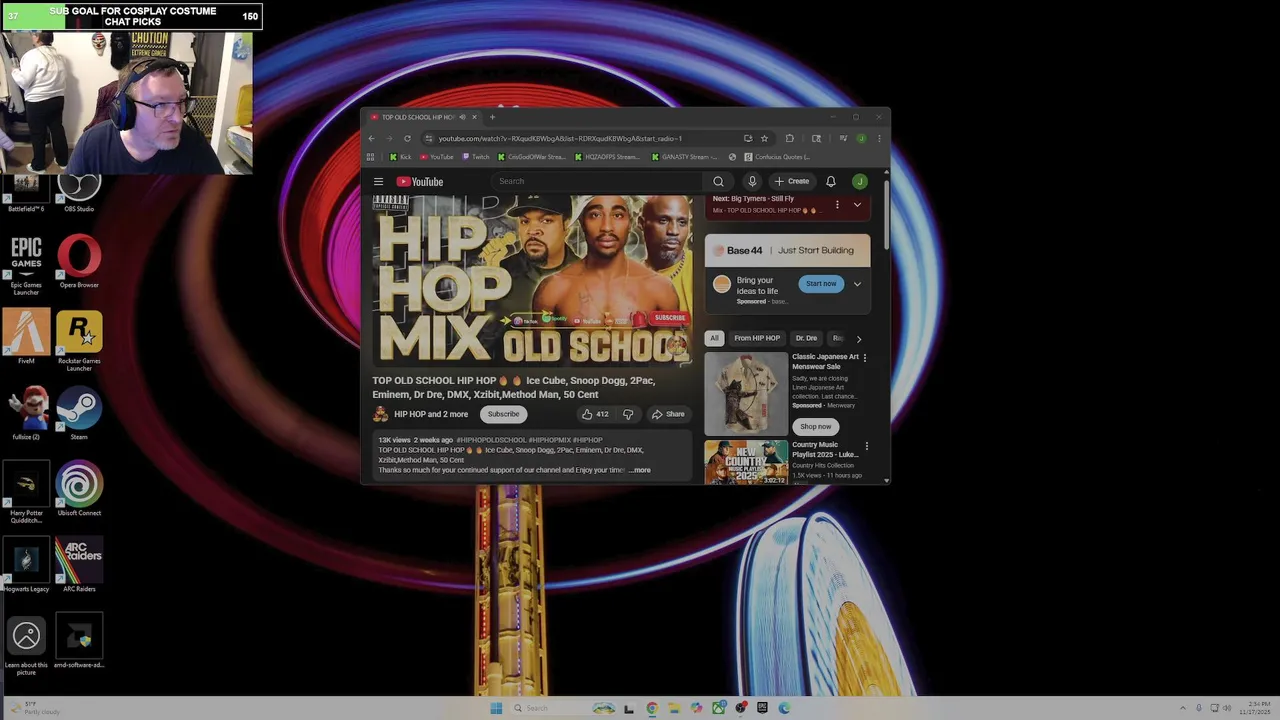View site information icon in address bar
The height and width of the screenshot is (720, 1280).
[x=429, y=138]
